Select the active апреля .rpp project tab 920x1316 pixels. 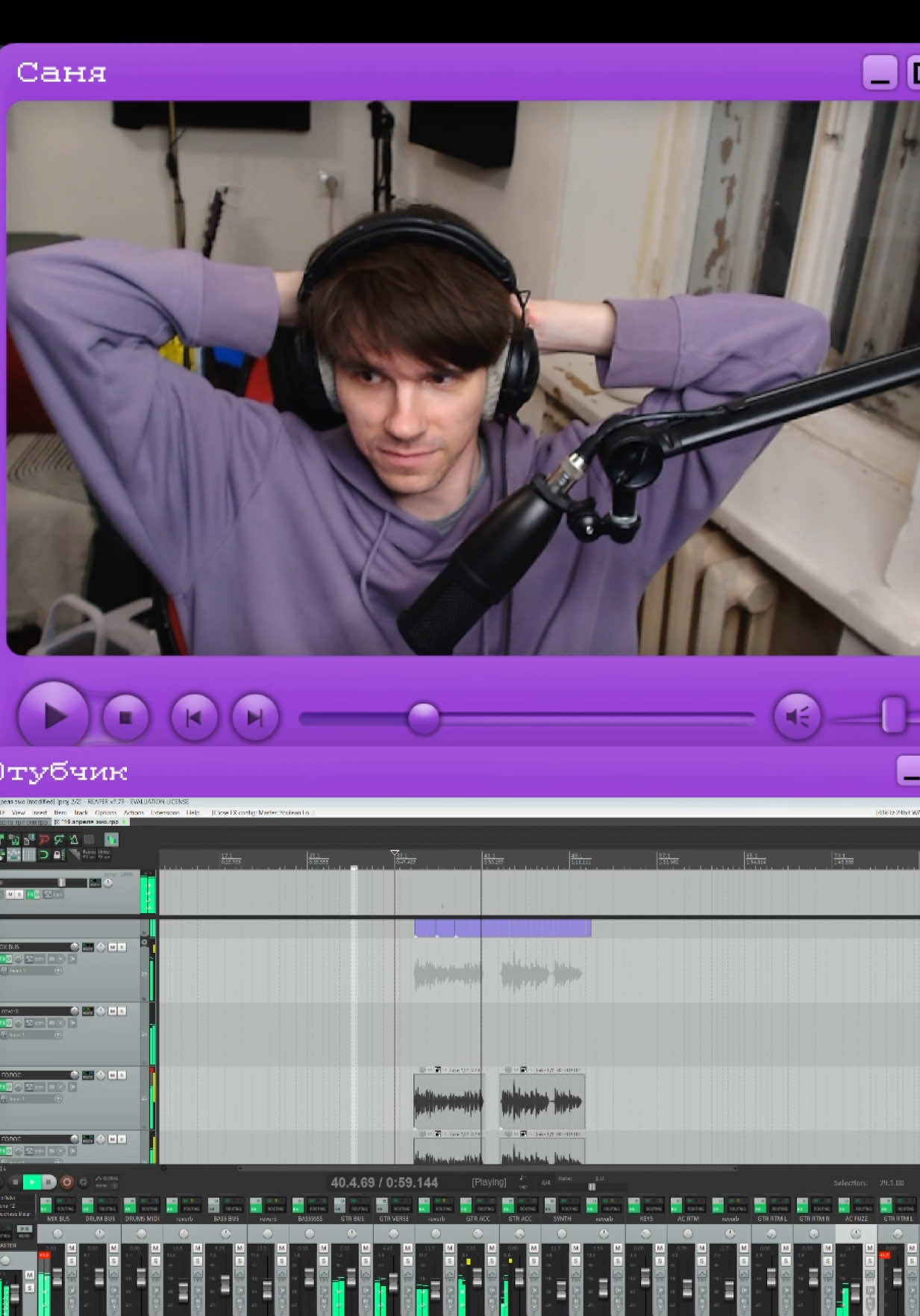pyautogui.click(x=91, y=821)
